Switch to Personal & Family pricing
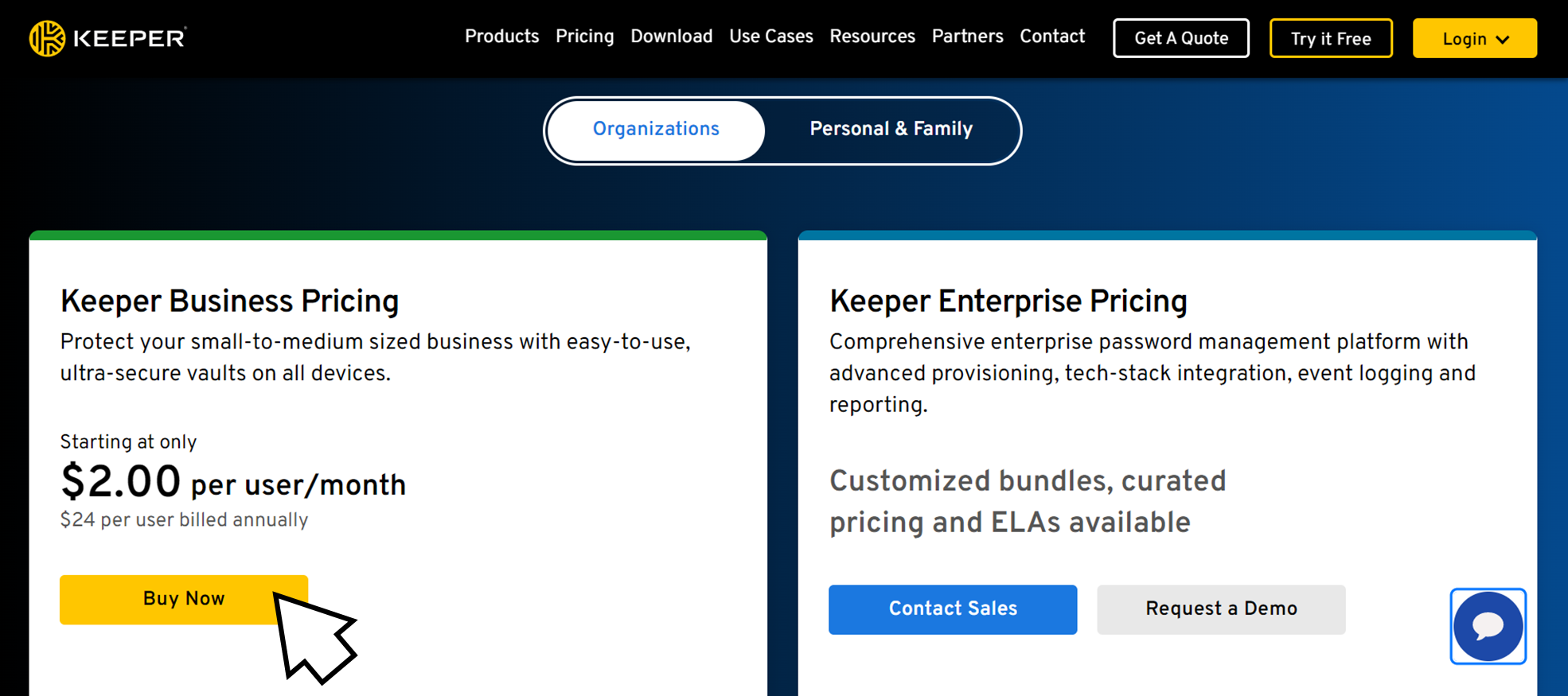 pyautogui.click(x=891, y=130)
